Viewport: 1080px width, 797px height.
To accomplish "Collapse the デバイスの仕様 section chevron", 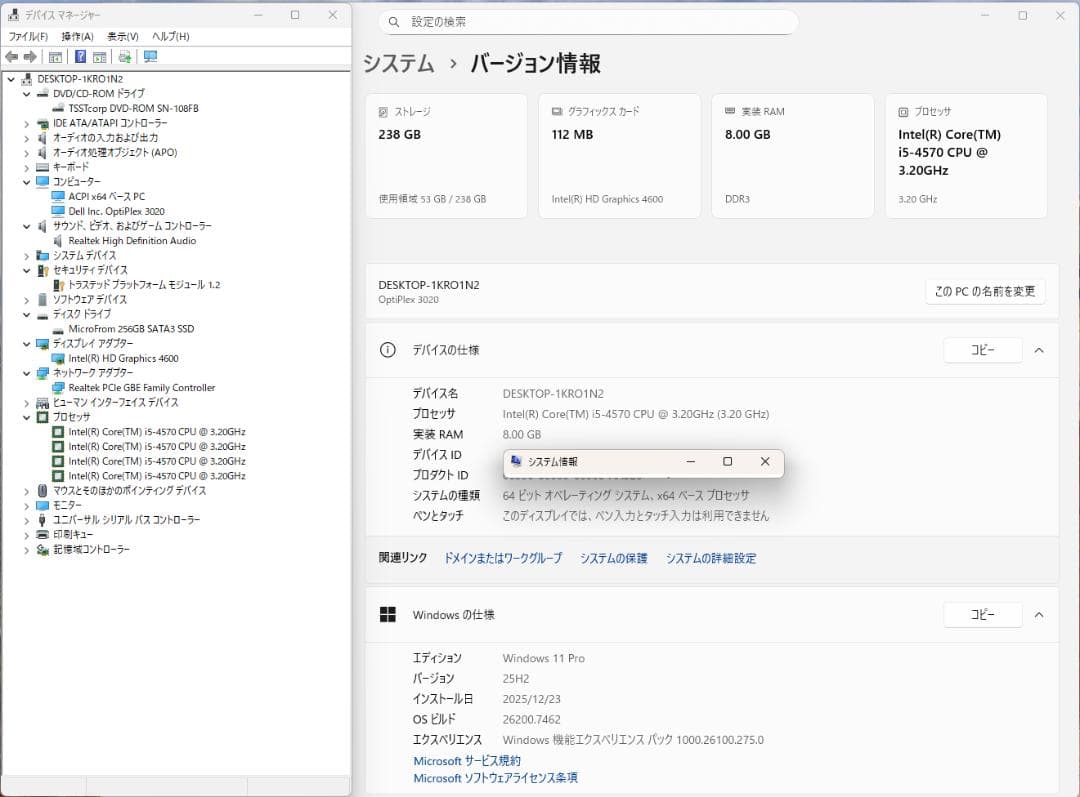I will click(x=1038, y=350).
